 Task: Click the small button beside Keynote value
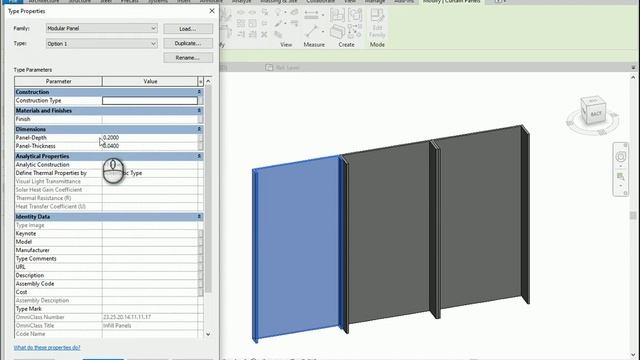pyautogui.click(x=200, y=233)
